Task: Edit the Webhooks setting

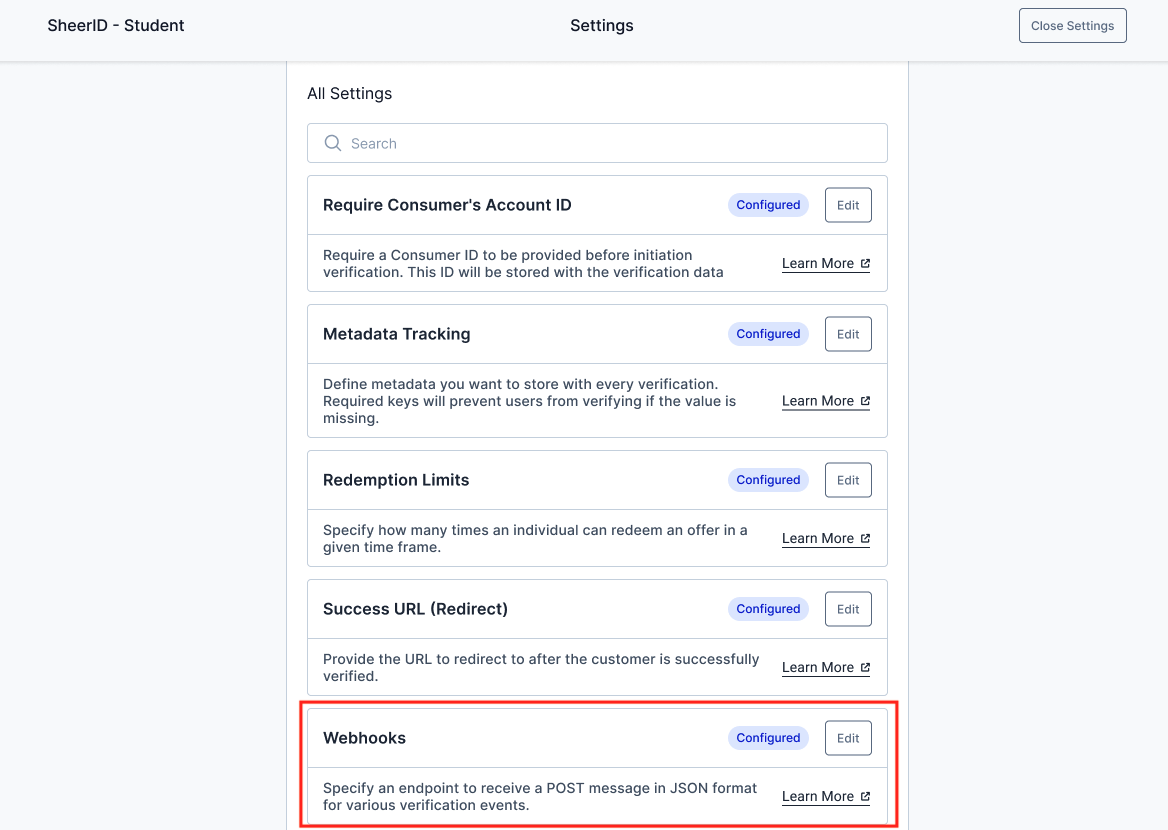Action: (848, 738)
